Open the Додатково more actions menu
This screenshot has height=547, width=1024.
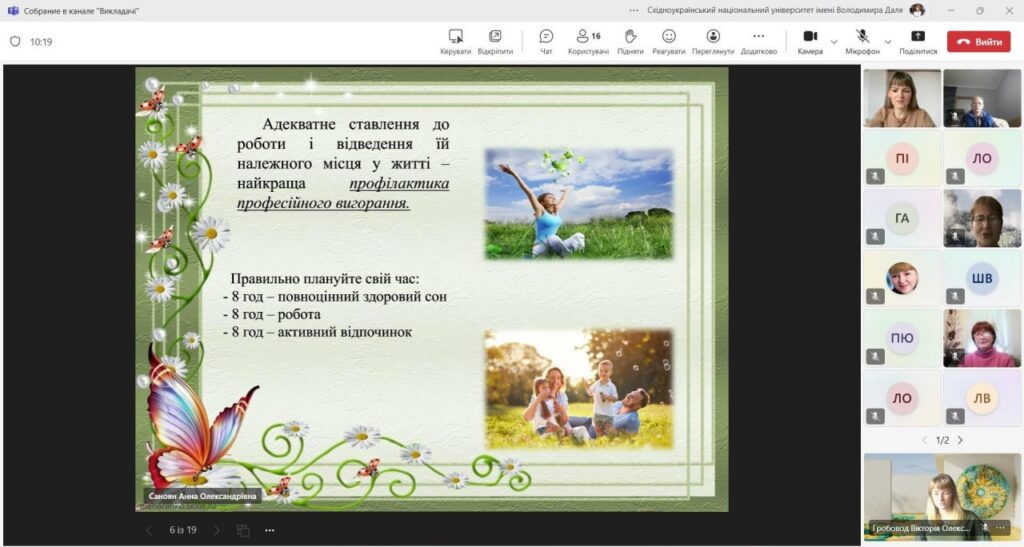[758, 37]
